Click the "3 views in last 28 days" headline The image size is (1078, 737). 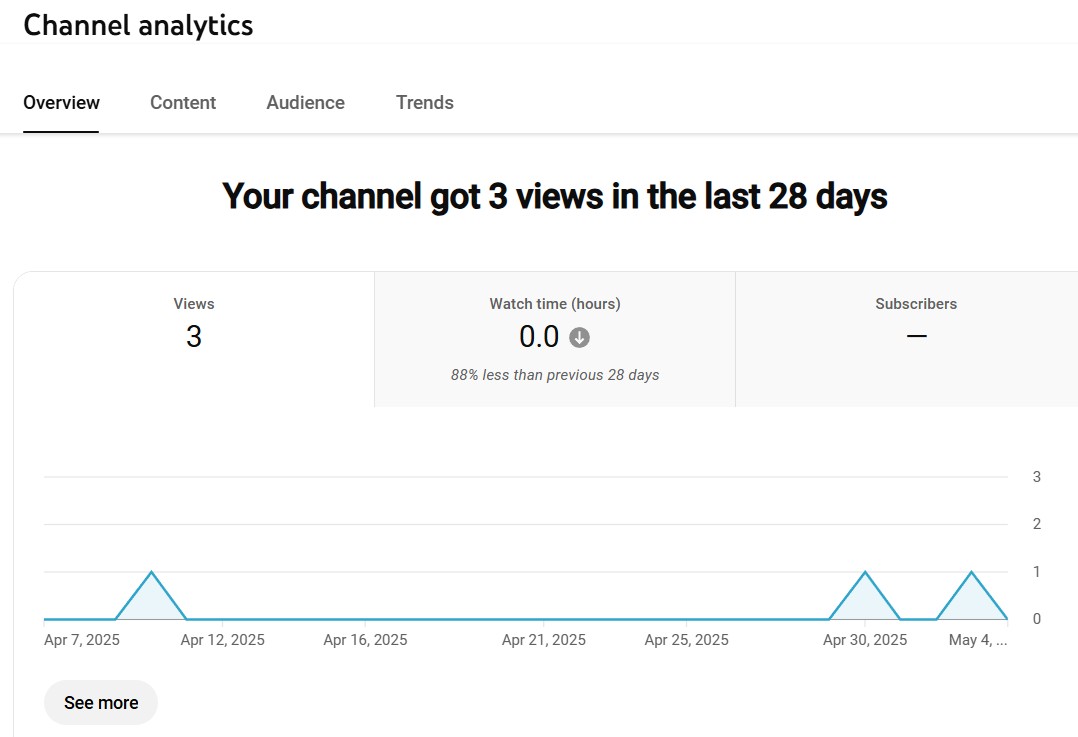554,196
